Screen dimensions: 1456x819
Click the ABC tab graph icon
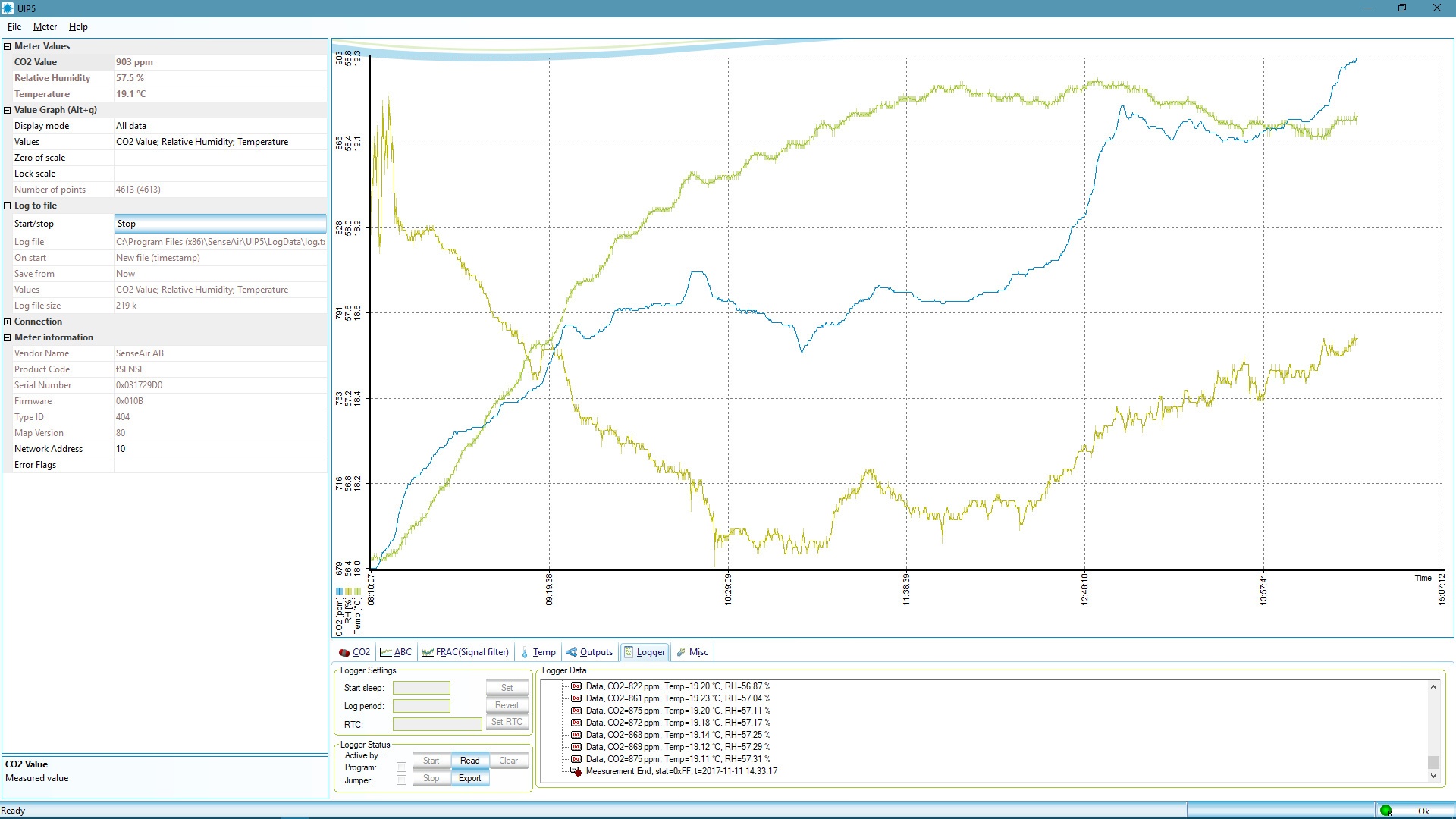(x=386, y=652)
